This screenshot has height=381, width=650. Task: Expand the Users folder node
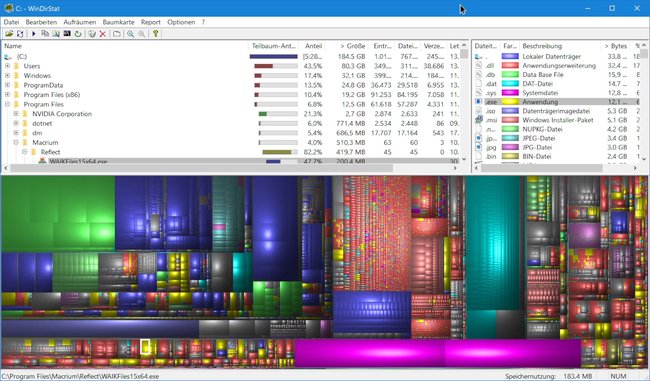point(7,66)
